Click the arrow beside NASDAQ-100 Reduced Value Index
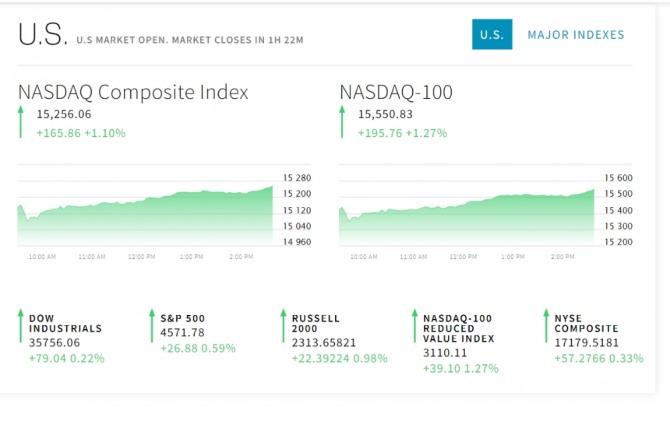The width and height of the screenshot is (670, 442). pos(414,326)
